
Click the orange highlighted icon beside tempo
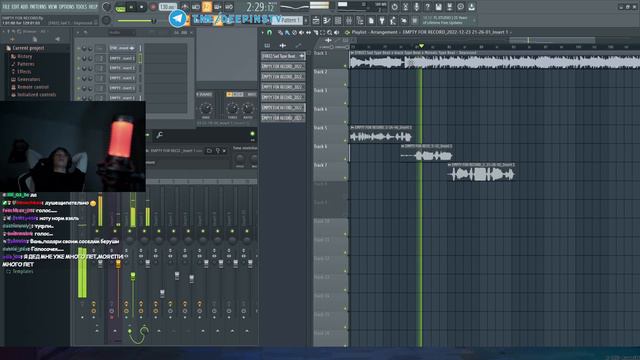click(207, 7)
